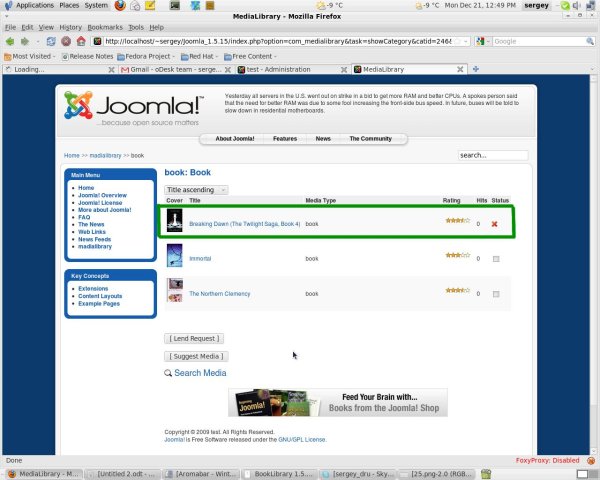Image resolution: width=600 pixels, height=480 pixels.
Task: Open the notes launcher in top panel
Action: point(150,5)
